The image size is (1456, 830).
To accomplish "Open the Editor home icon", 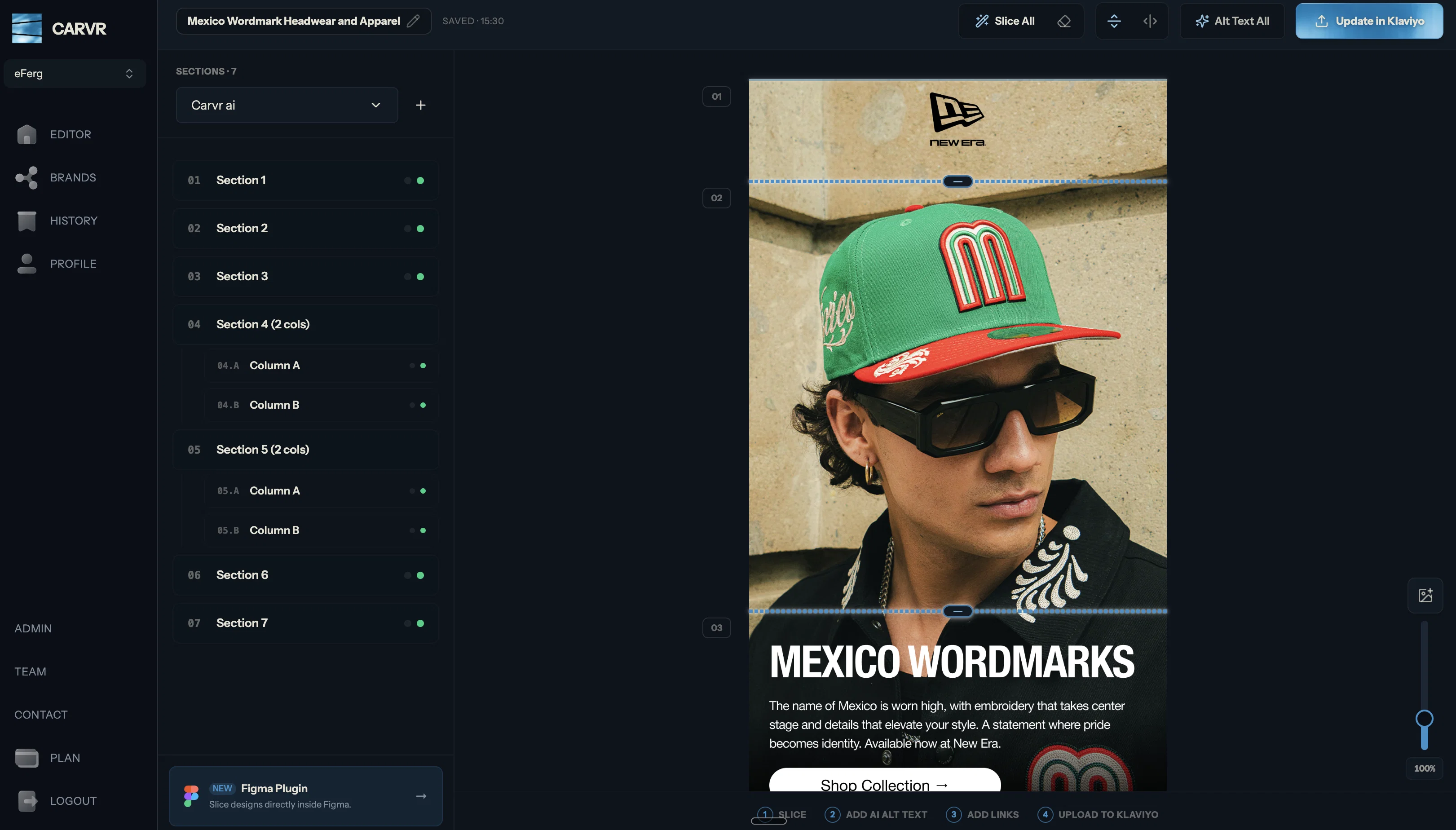I will 26,135.
